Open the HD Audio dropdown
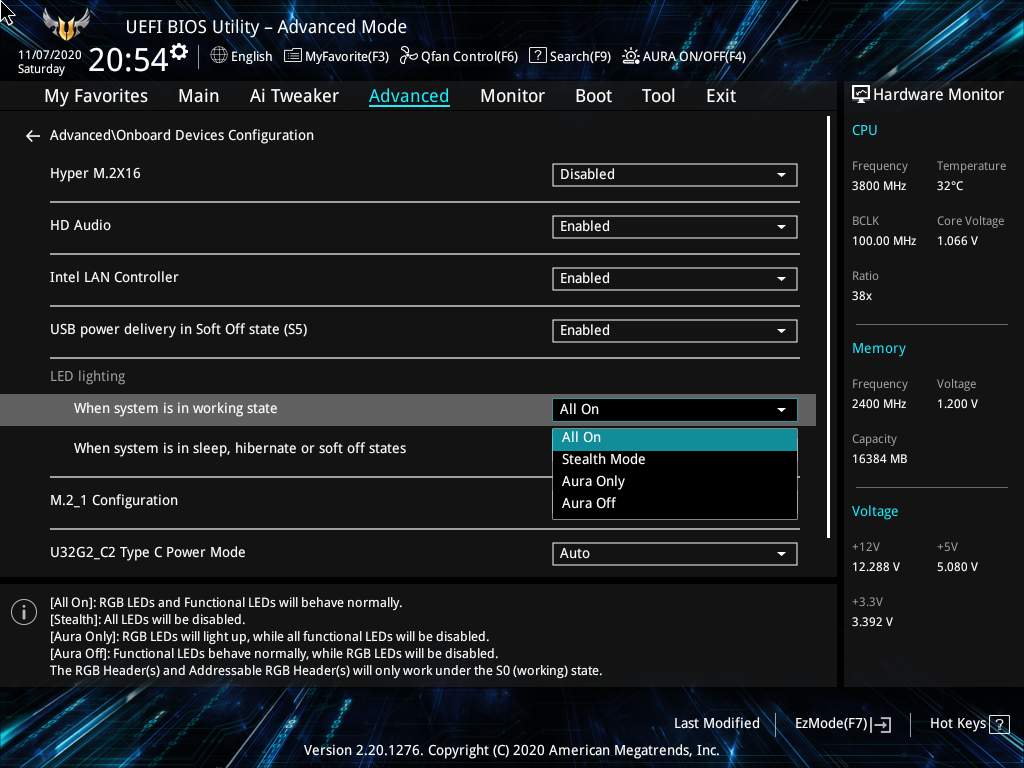1024x768 pixels. point(674,226)
